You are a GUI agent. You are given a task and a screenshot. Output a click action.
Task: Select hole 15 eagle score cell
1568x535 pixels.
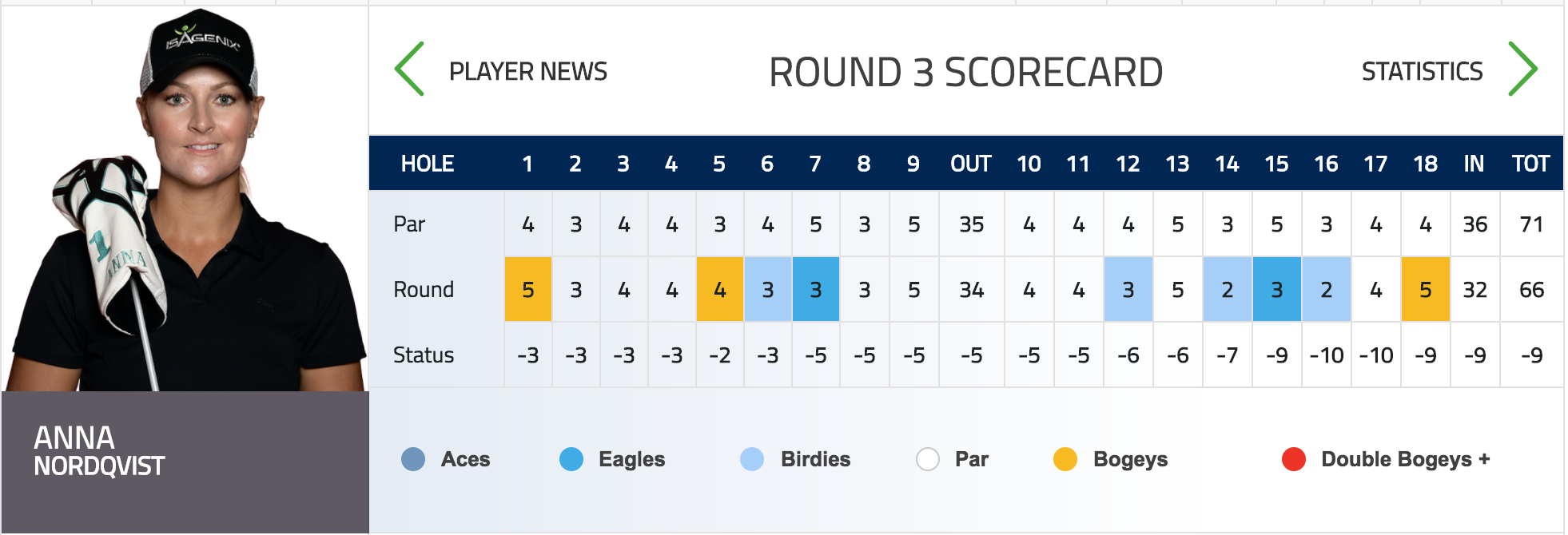(1277, 289)
